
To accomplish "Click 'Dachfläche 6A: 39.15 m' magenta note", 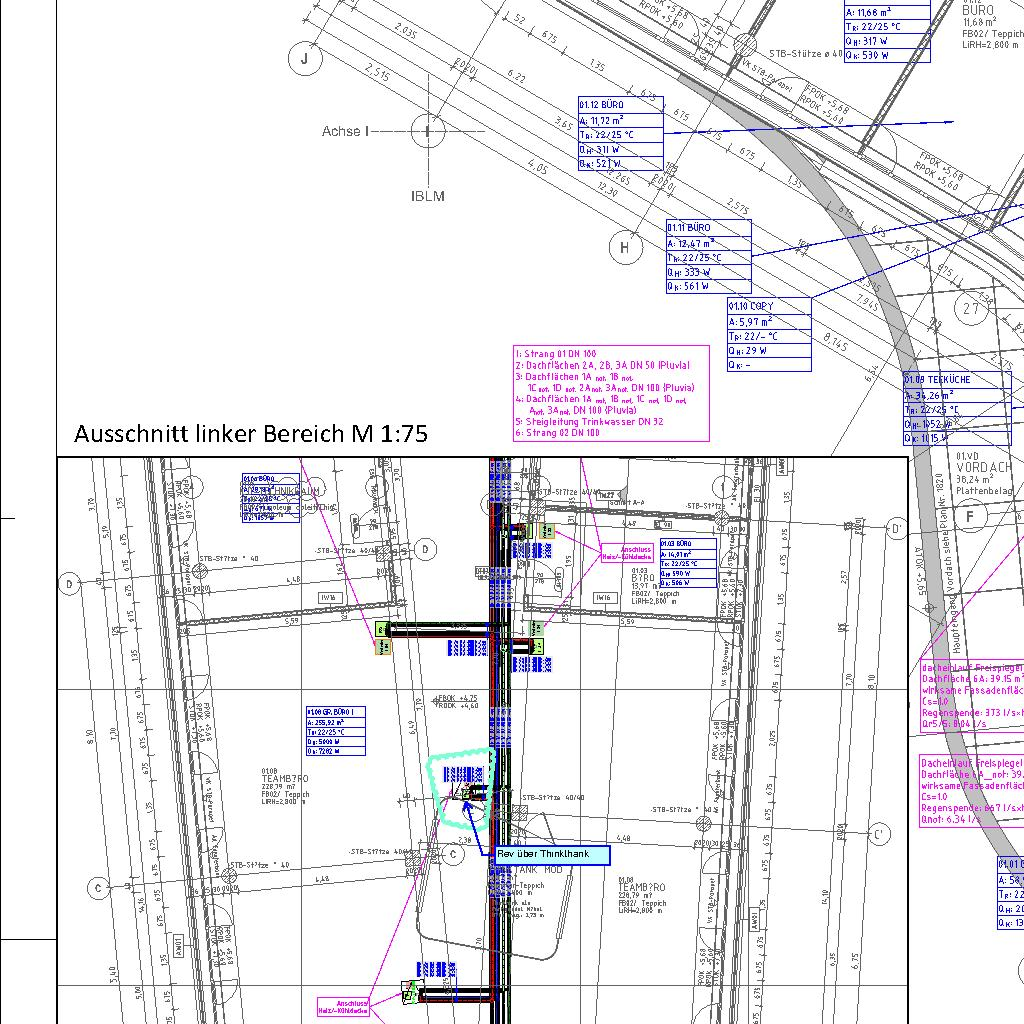I will [972, 679].
